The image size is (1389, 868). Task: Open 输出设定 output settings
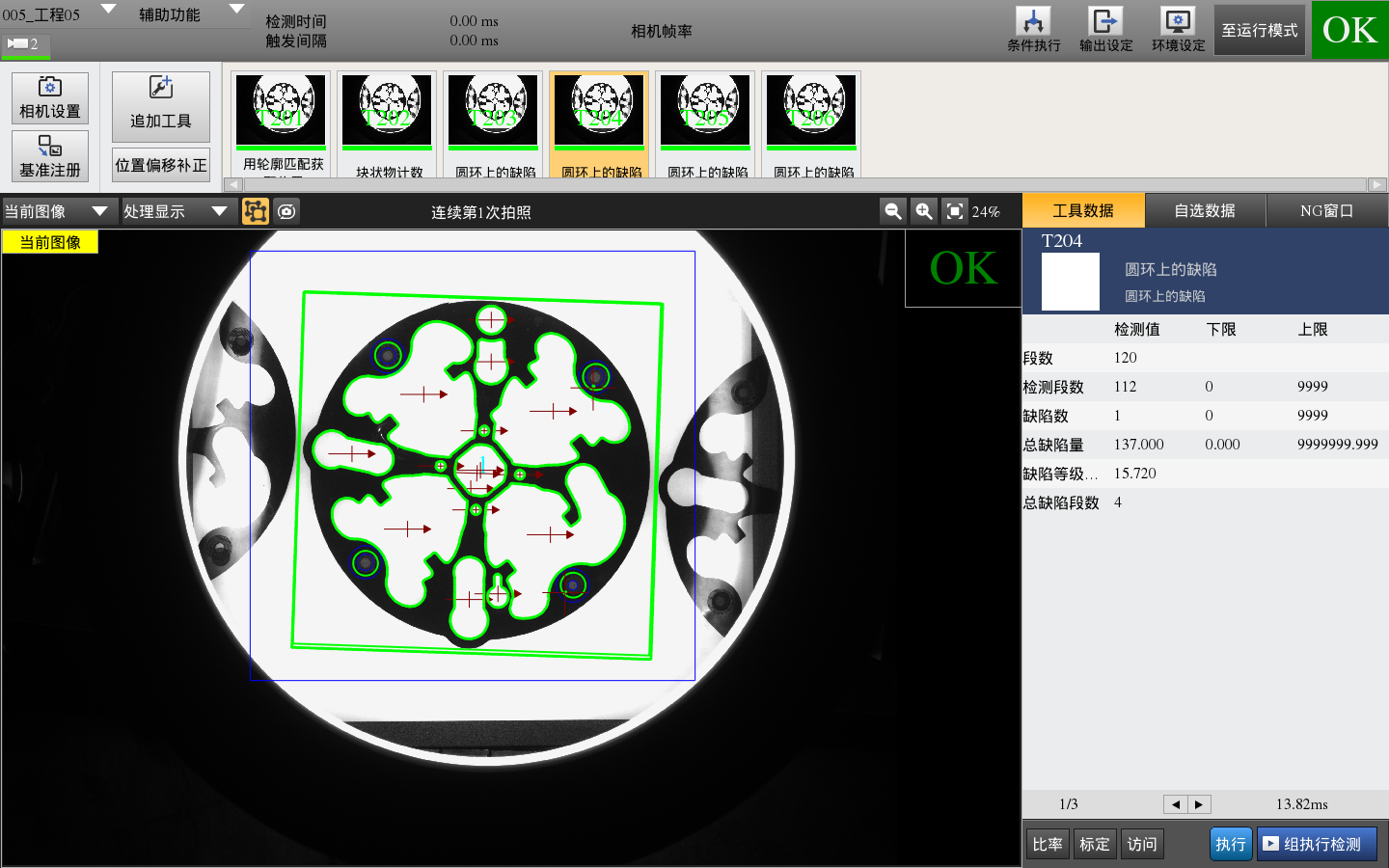pos(1105,30)
